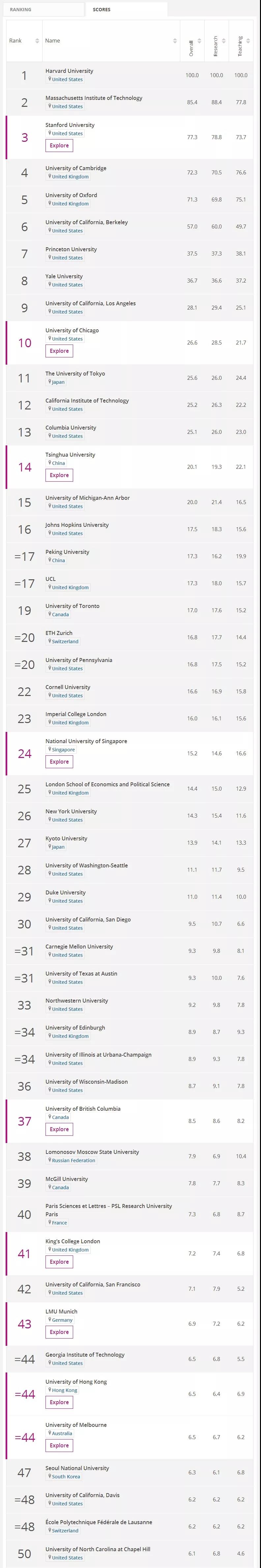The image size is (261, 1568).
Task: Explore University of Chicago
Action: click(59, 350)
